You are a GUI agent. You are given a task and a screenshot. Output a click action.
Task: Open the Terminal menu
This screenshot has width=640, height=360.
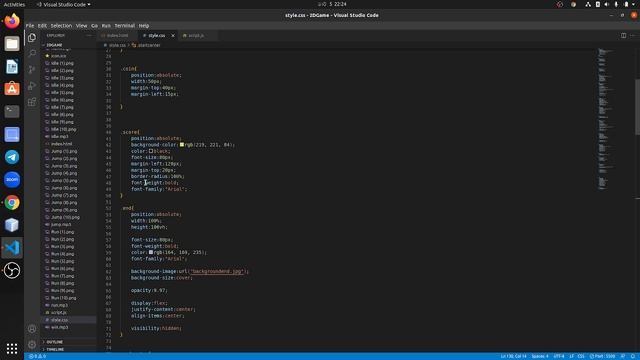tap(124, 25)
